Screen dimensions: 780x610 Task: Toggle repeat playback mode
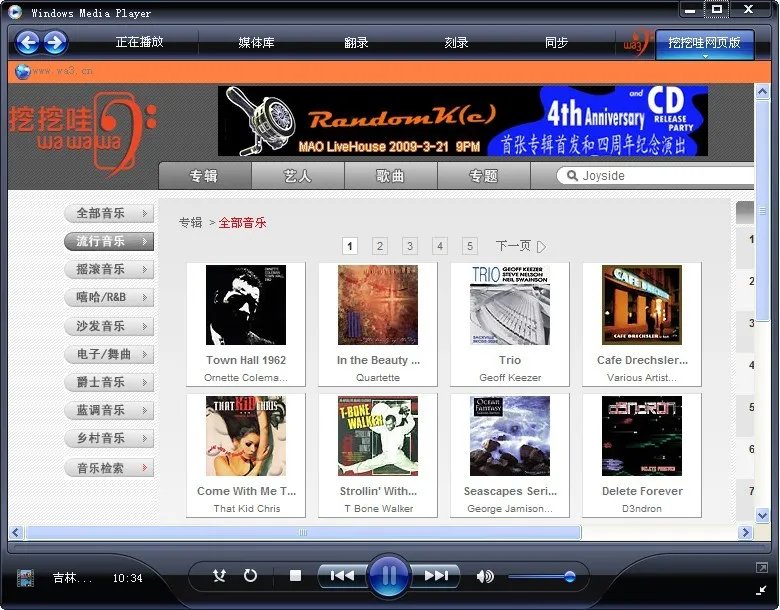(250, 576)
